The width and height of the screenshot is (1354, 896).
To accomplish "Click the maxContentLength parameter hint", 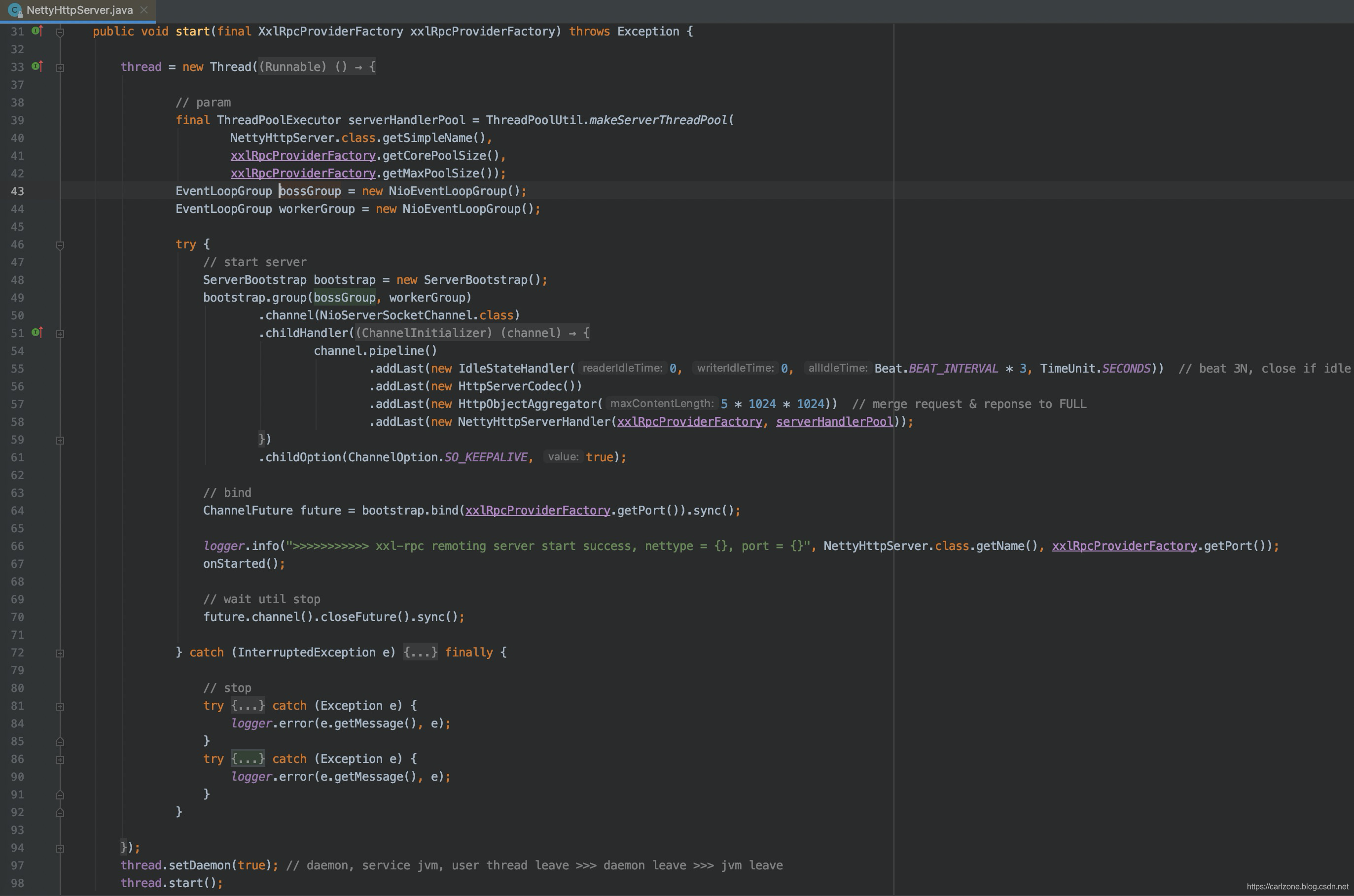I will pos(662,404).
